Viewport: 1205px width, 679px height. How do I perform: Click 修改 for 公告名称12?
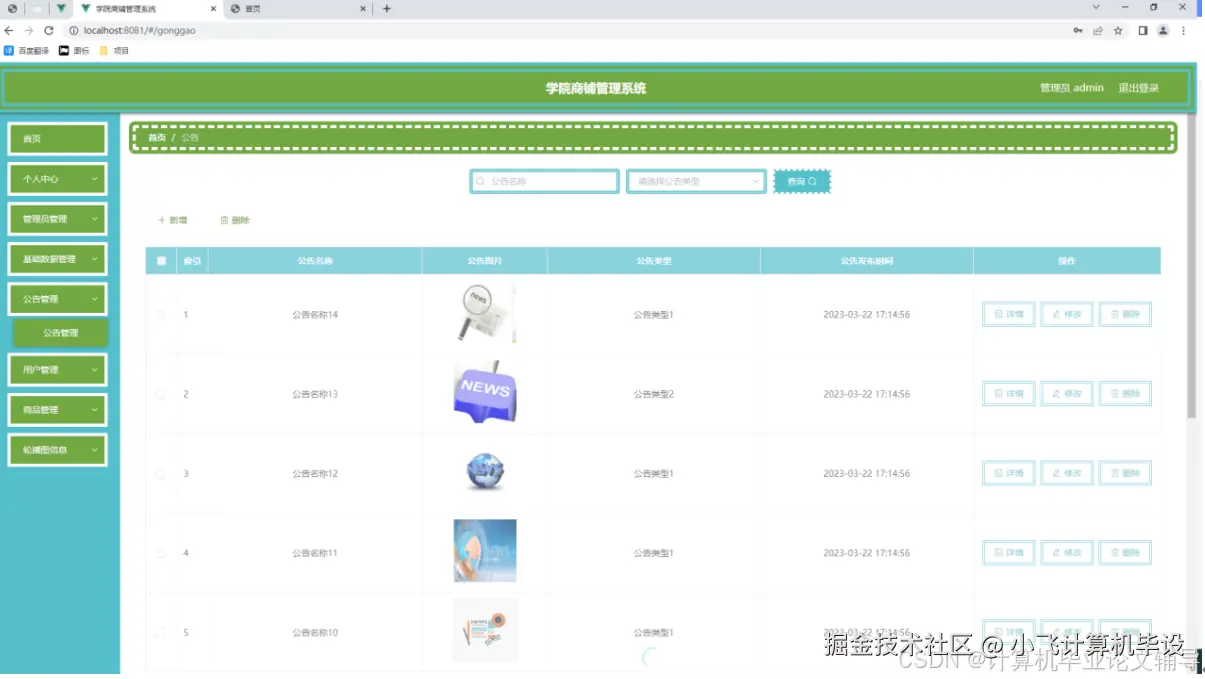pos(1067,473)
